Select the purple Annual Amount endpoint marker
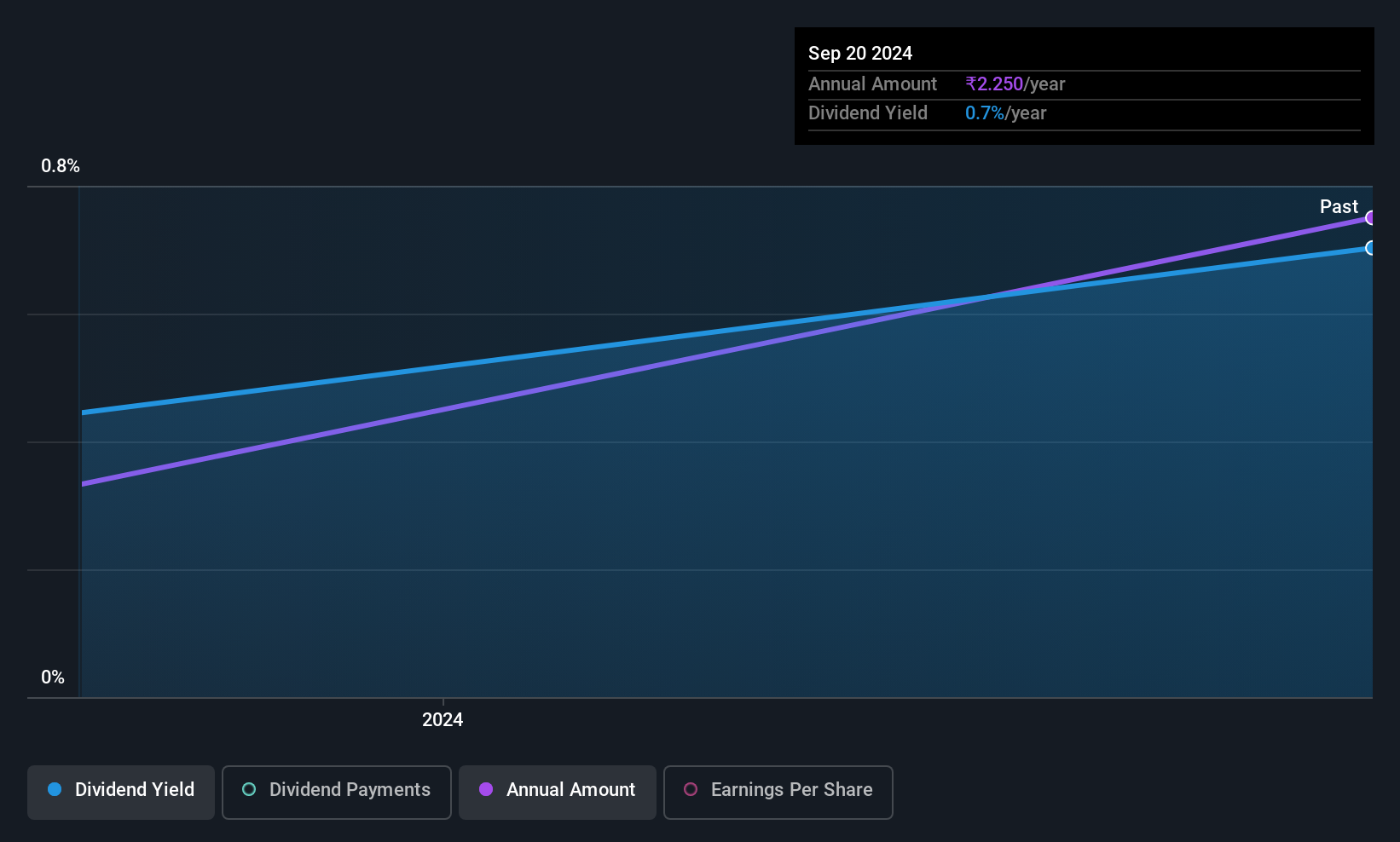Screen dimensions: 1400x842 coord(1370,218)
